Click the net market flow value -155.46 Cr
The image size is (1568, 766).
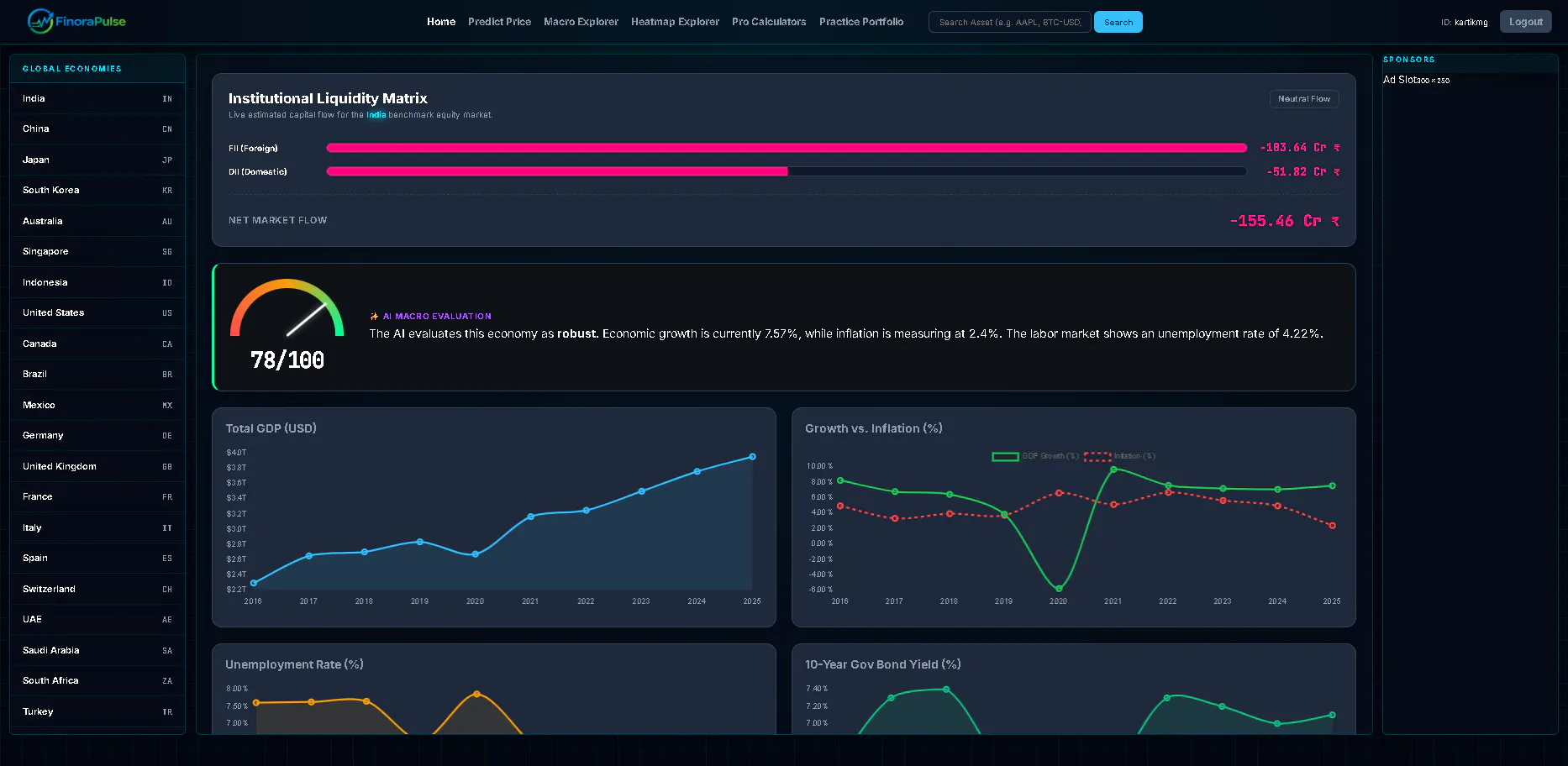(1285, 221)
